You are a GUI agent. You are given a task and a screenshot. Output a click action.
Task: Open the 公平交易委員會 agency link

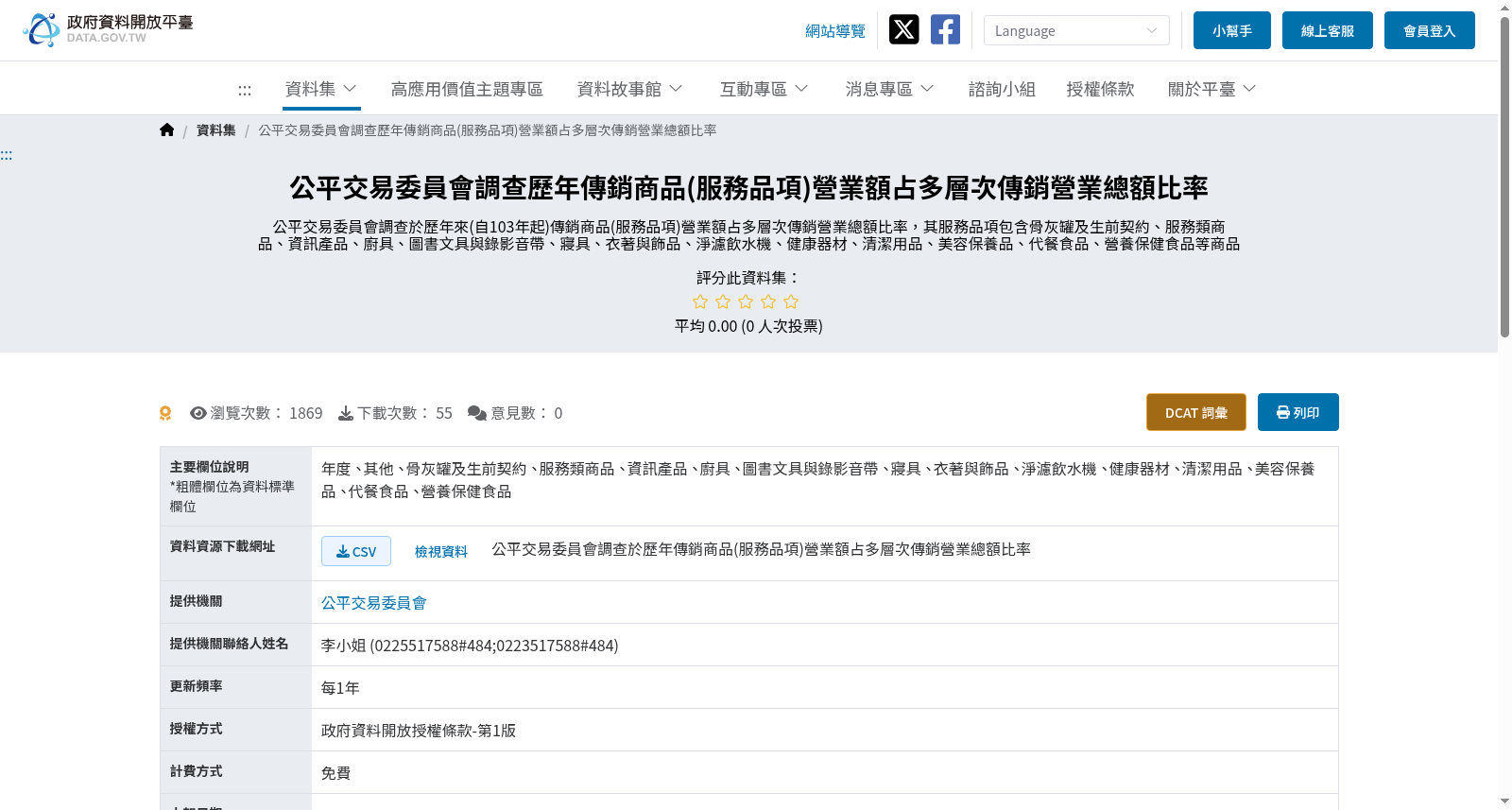tap(374, 603)
